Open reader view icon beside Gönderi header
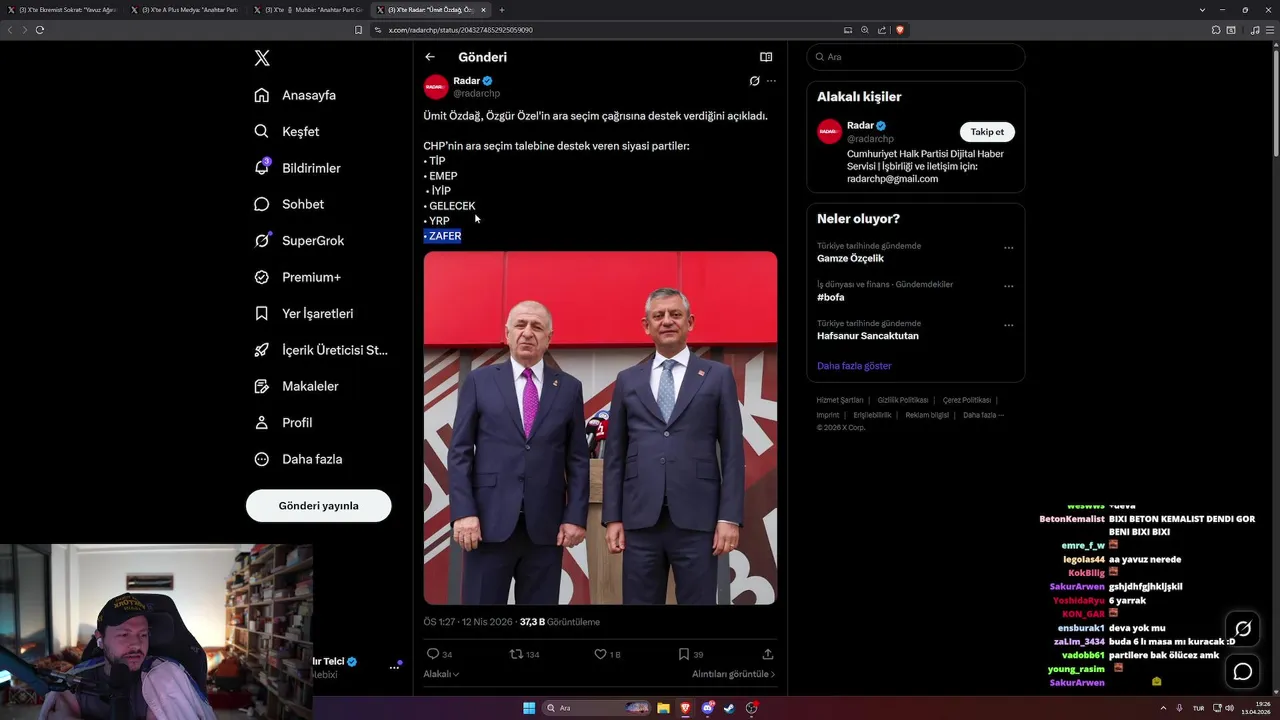Image resolution: width=1280 pixels, height=720 pixels. point(766,57)
